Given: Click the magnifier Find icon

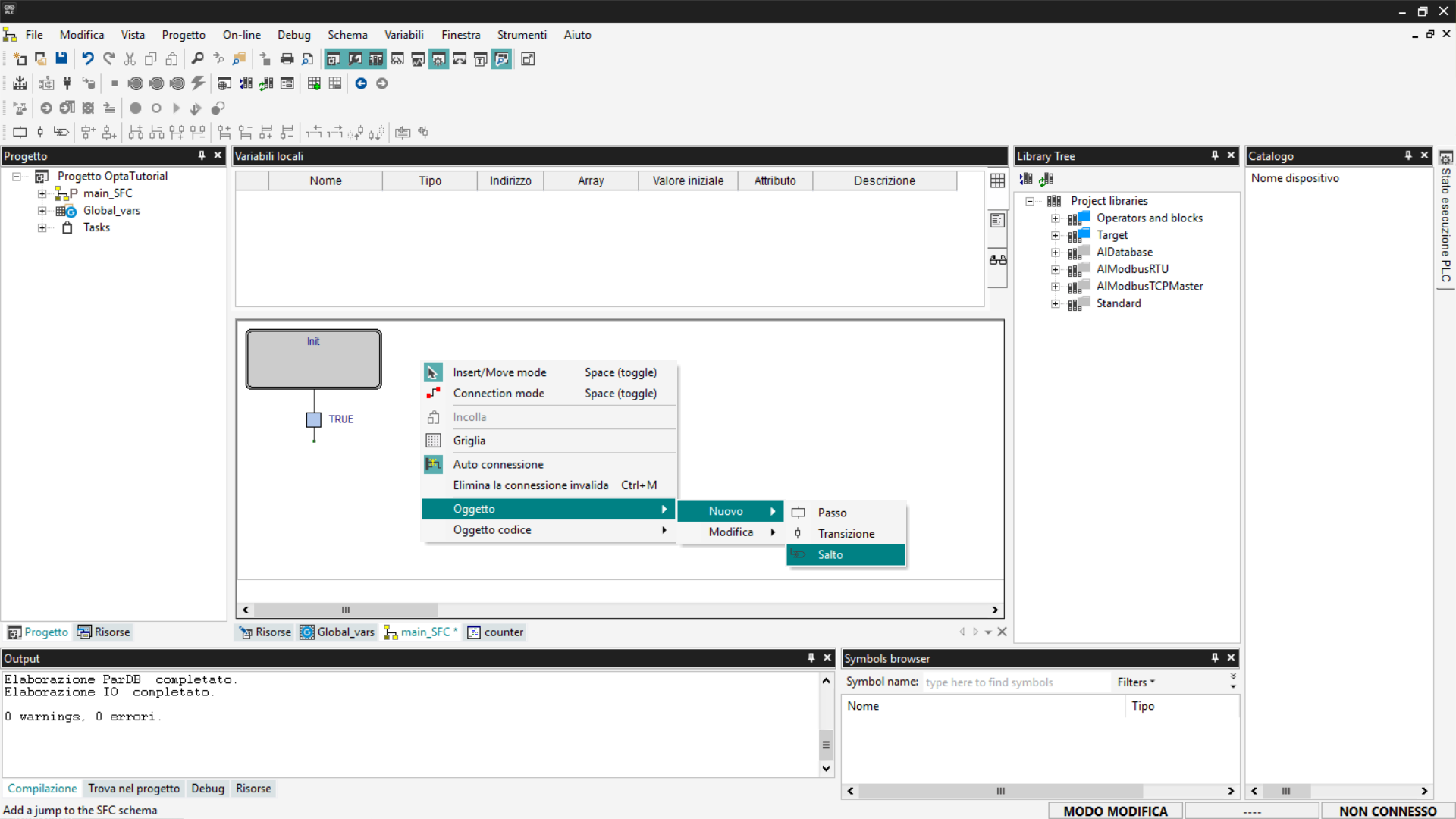Looking at the screenshot, I should coord(197,59).
